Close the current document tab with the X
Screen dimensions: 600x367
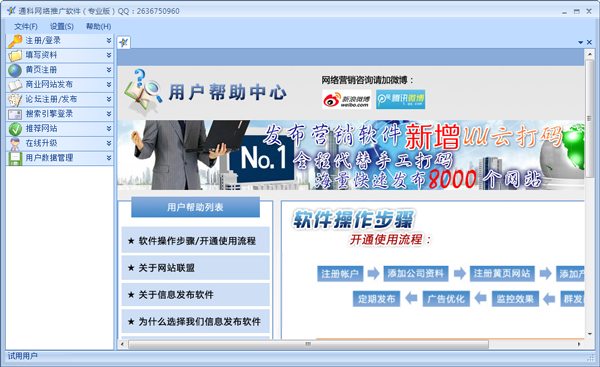coord(589,42)
